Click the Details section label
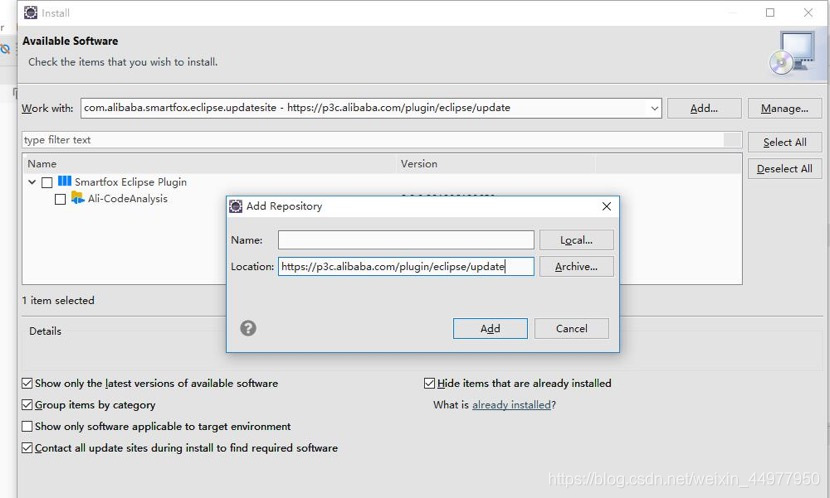The height and width of the screenshot is (498, 830). click(45, 331)
